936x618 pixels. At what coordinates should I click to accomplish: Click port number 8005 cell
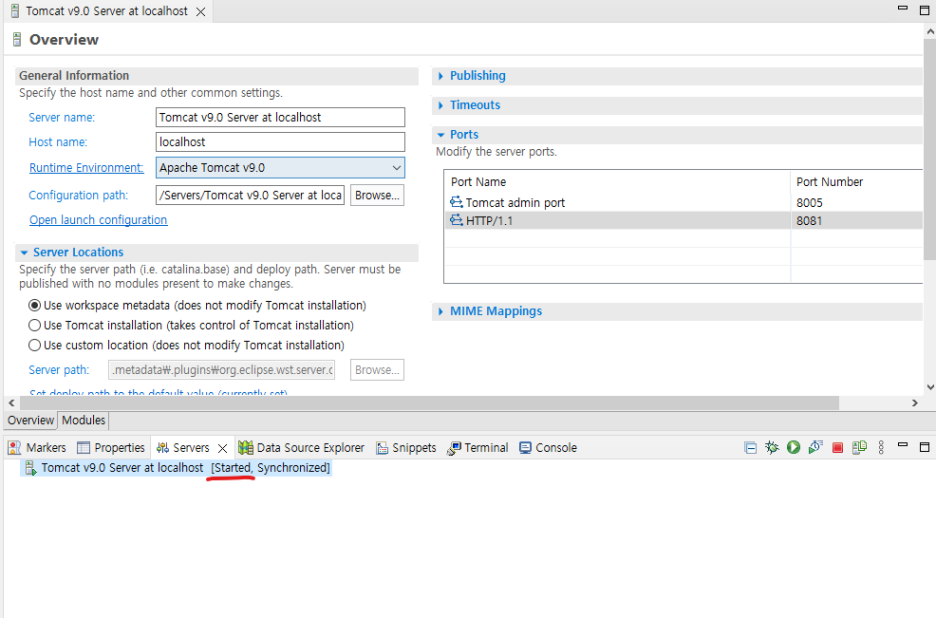point(809,202)
